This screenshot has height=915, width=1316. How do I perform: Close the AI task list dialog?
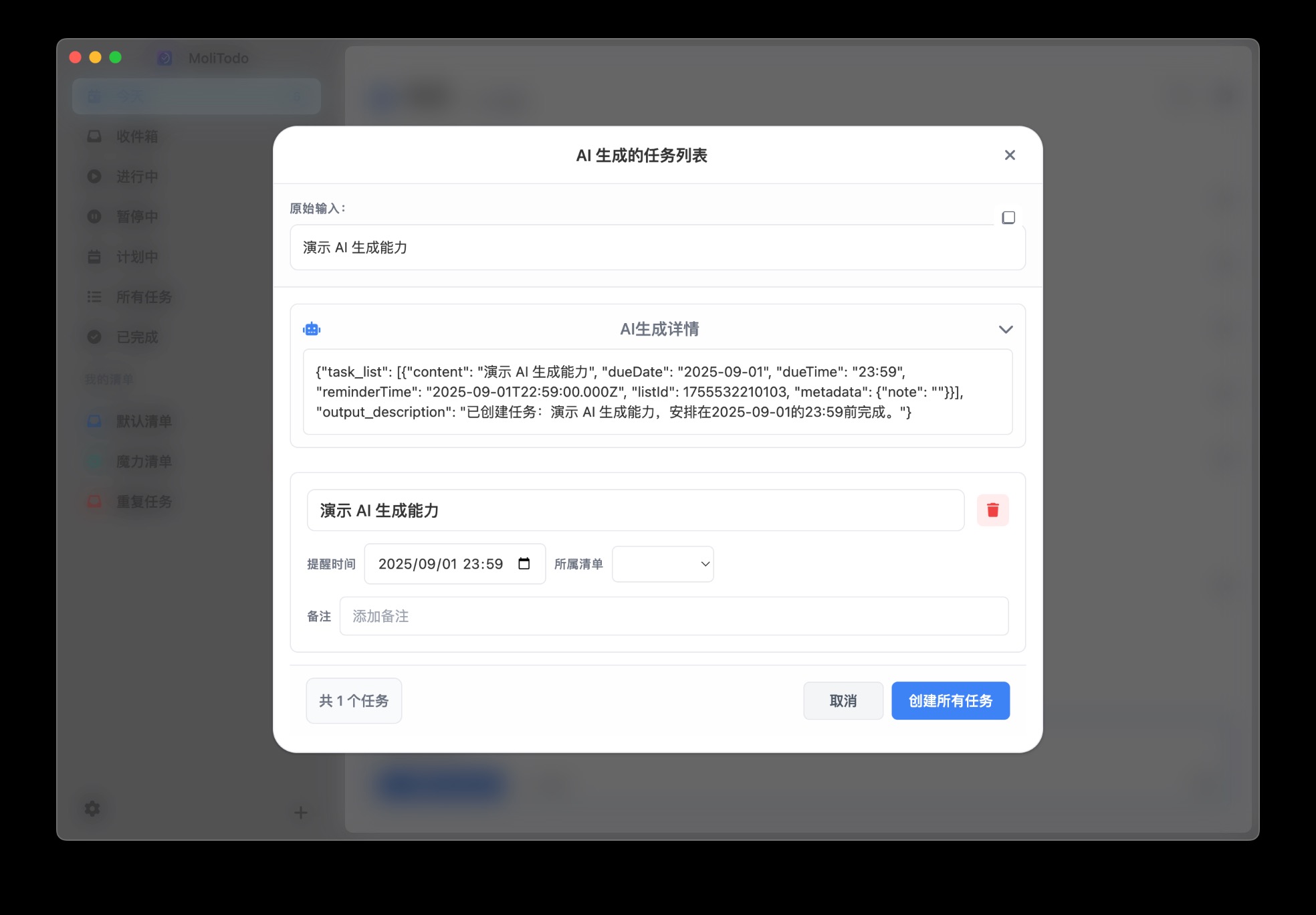pyautogui.click(x=1010, y=155)
